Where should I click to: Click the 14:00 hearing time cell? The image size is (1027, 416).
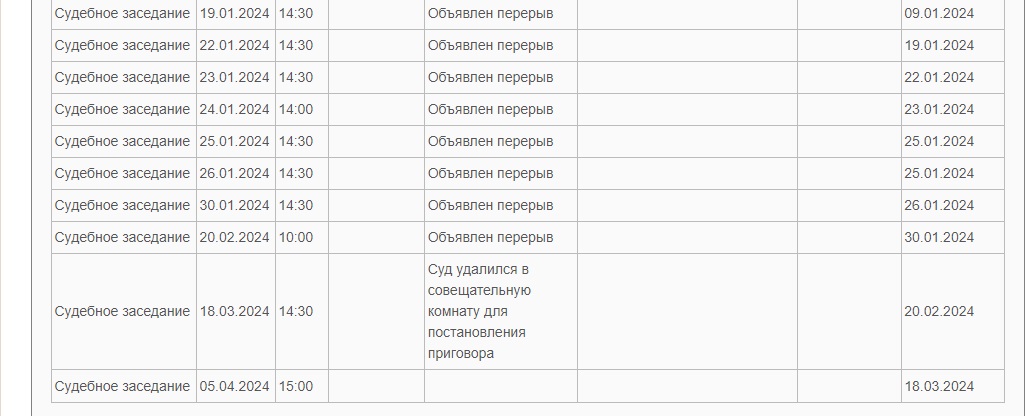coord(296,110)
